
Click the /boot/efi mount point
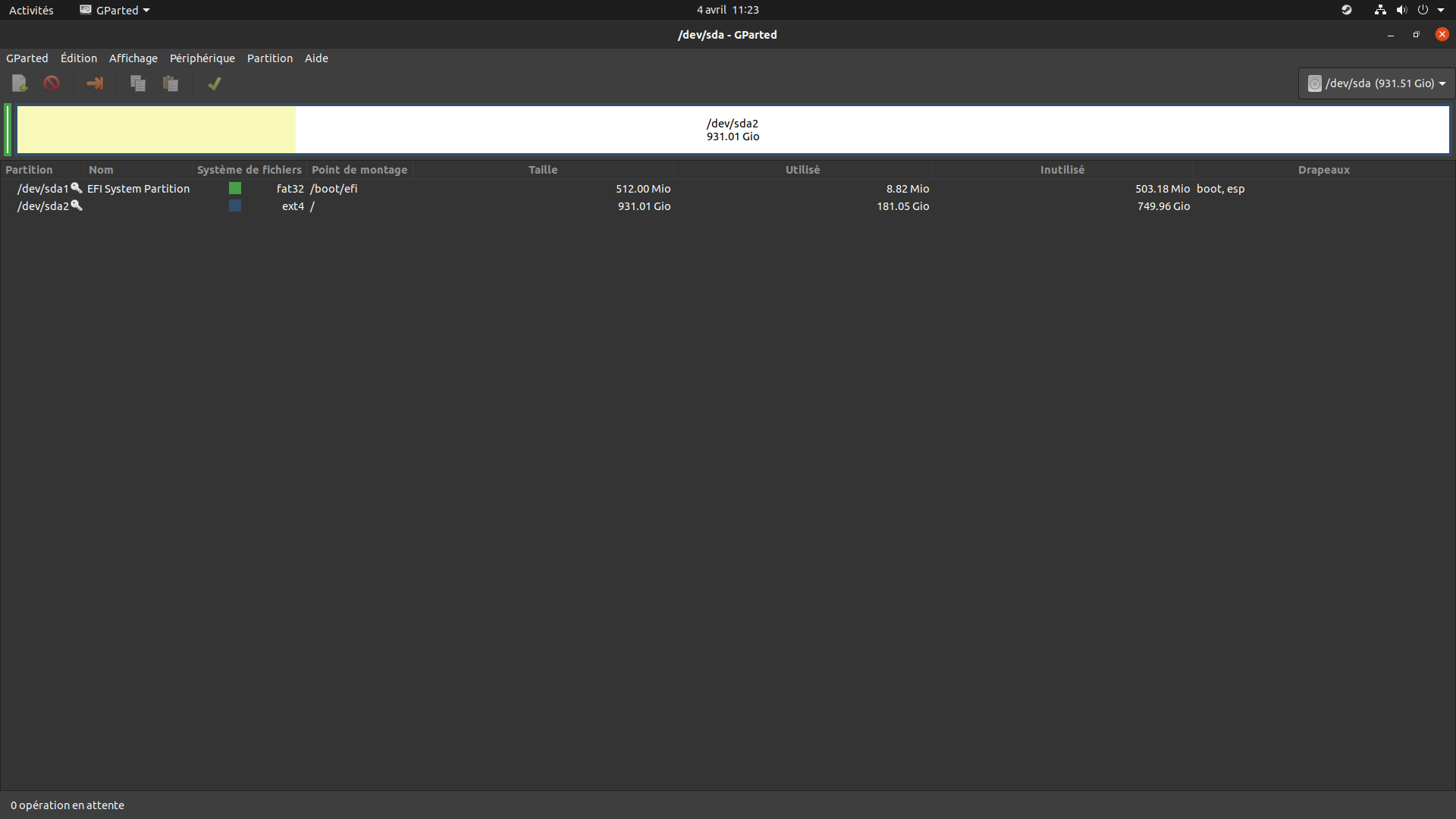pos(334,188)
